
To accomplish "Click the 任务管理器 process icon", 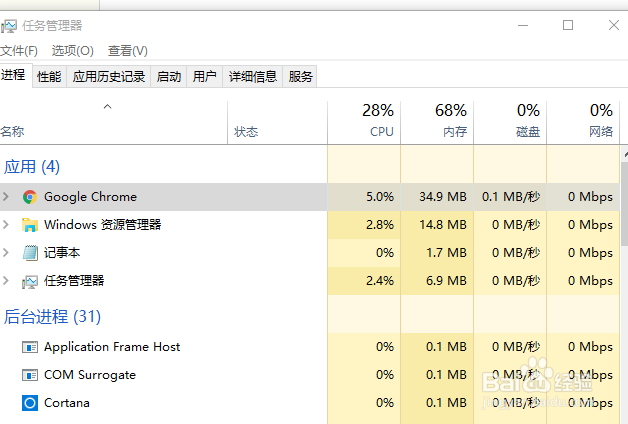I will click(30, 281).
